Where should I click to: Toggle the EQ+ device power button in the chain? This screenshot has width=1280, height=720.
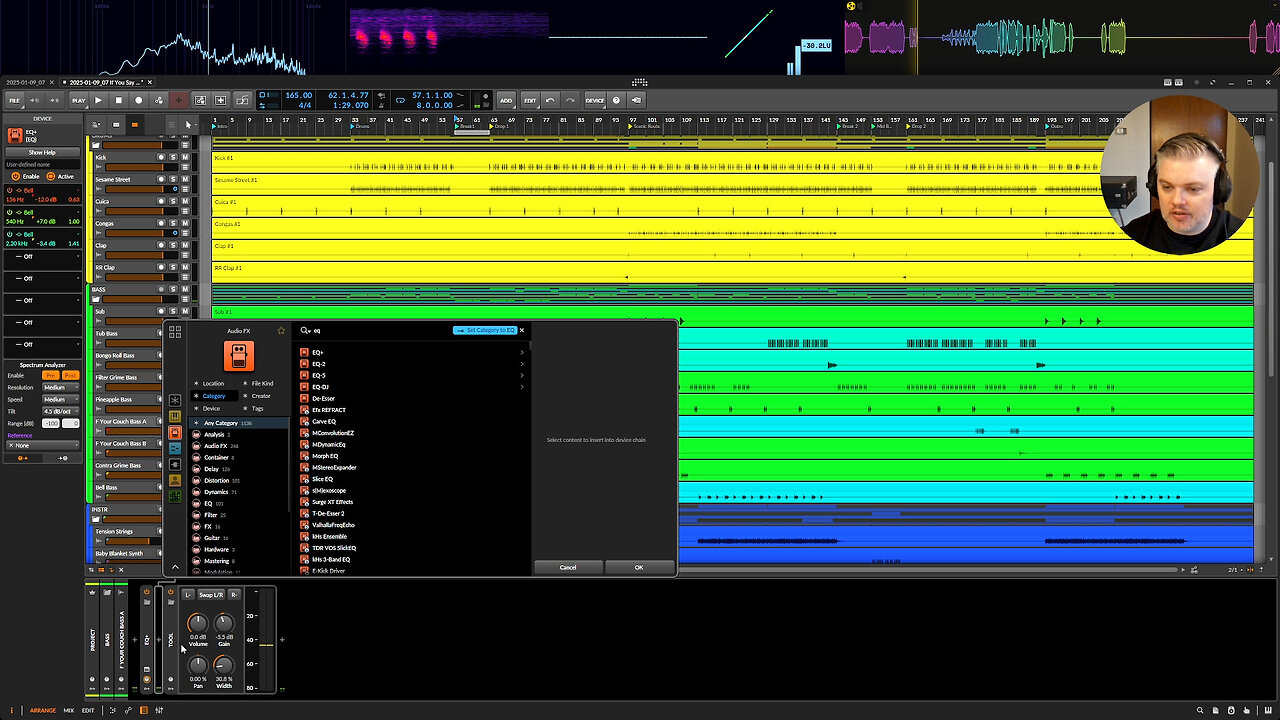pos(146,593)
